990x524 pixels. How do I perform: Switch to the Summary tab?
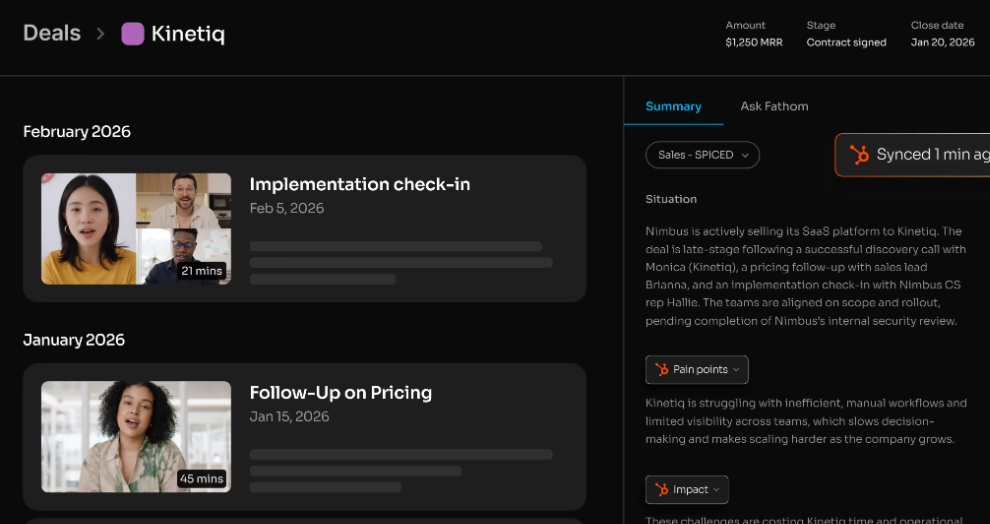pyautogui.click(x=673, y=106)
